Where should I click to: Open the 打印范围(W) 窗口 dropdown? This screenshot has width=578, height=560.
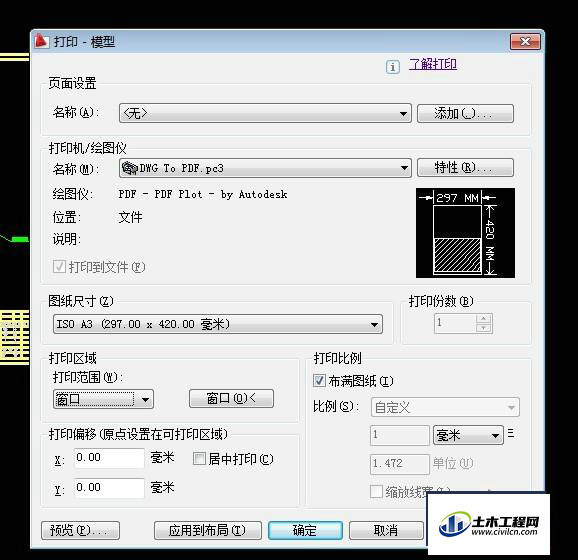click(103, 399)
